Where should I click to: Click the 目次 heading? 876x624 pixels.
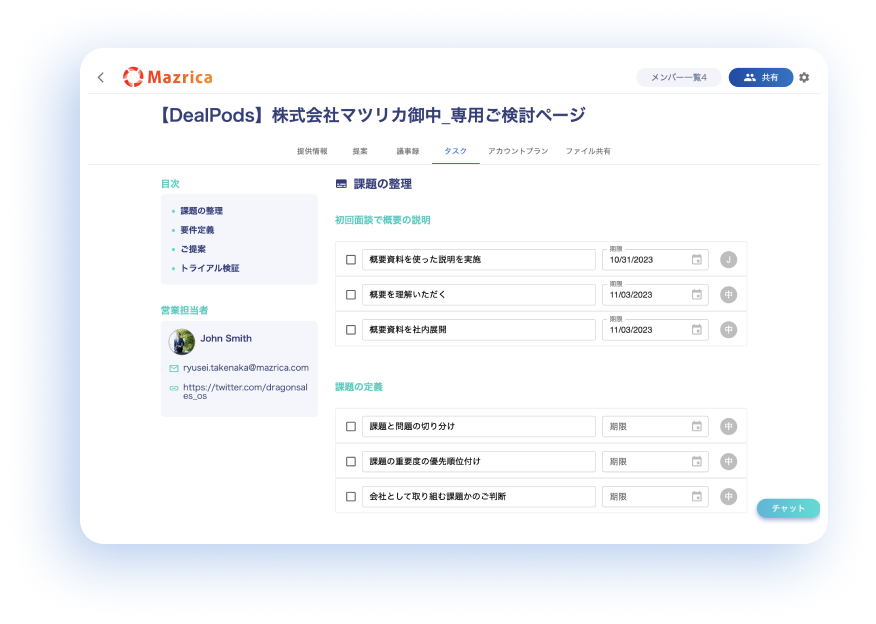[x=170, y=184]
